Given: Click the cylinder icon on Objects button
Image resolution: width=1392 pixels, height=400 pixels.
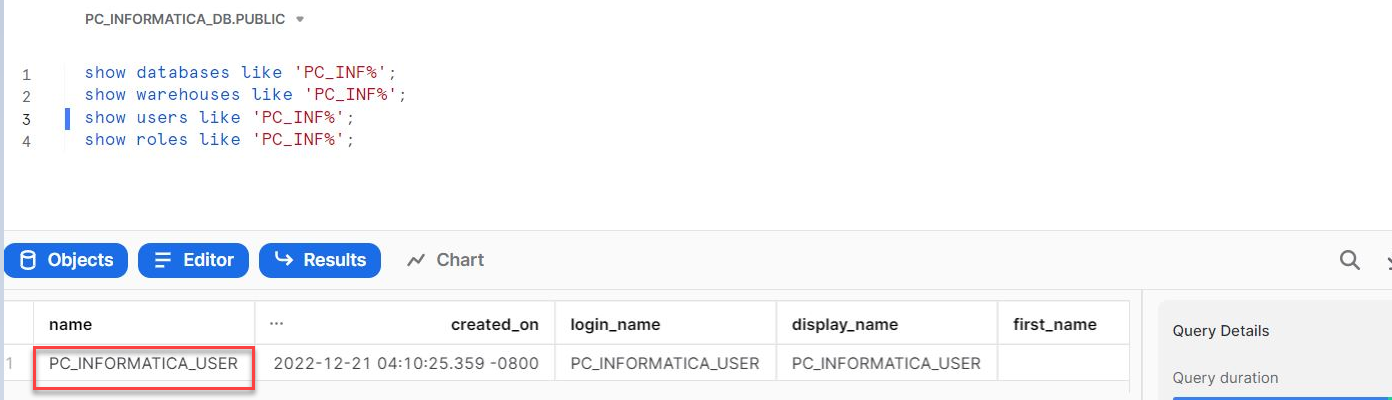Looking at the screenshot, I should pos(28,261).
